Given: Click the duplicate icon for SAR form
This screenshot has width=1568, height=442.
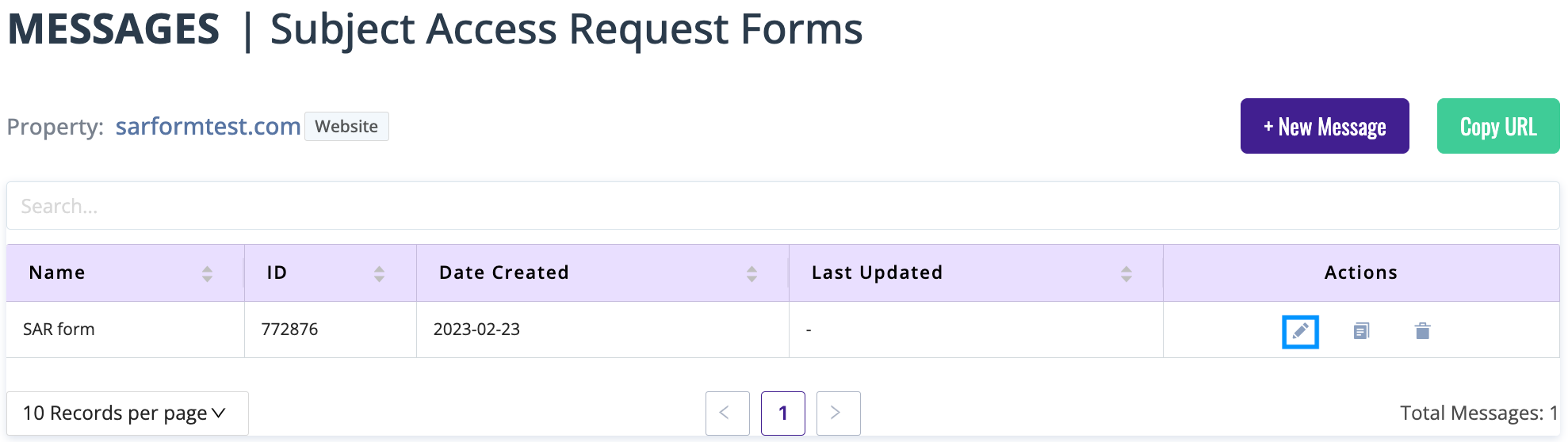Looking at the screenshot, I should pos(1361,331).
